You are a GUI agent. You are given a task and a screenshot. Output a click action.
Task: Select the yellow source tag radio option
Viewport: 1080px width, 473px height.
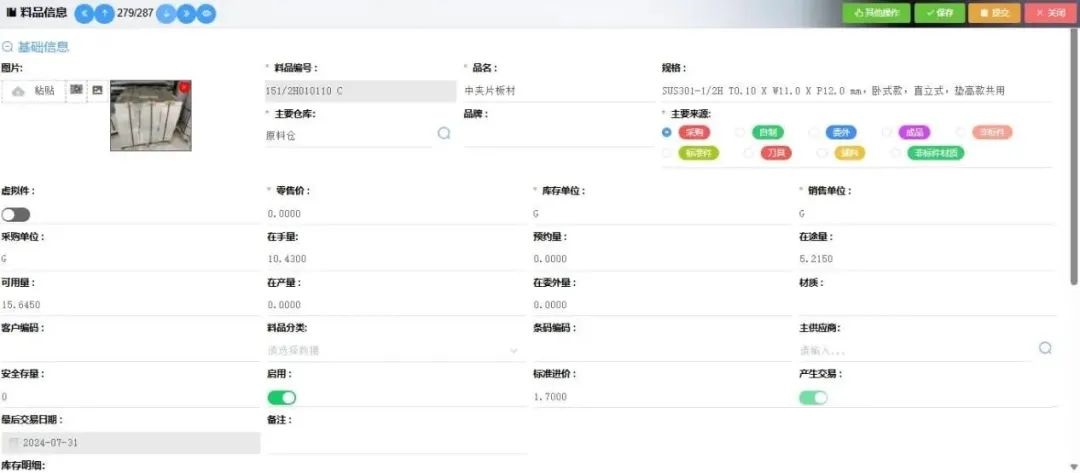click(821, 153)
